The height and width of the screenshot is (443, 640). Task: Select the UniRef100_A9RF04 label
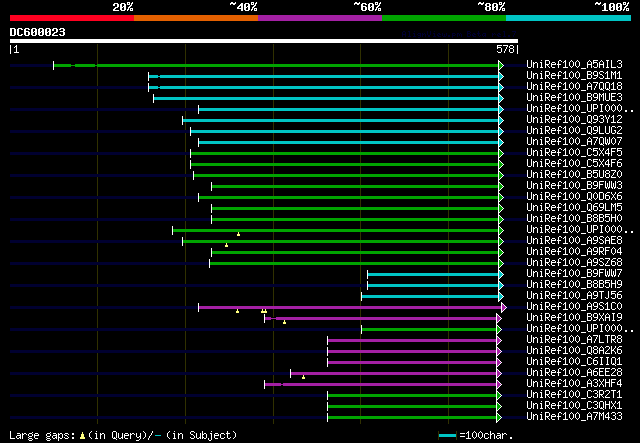click(x=574, y=252)
